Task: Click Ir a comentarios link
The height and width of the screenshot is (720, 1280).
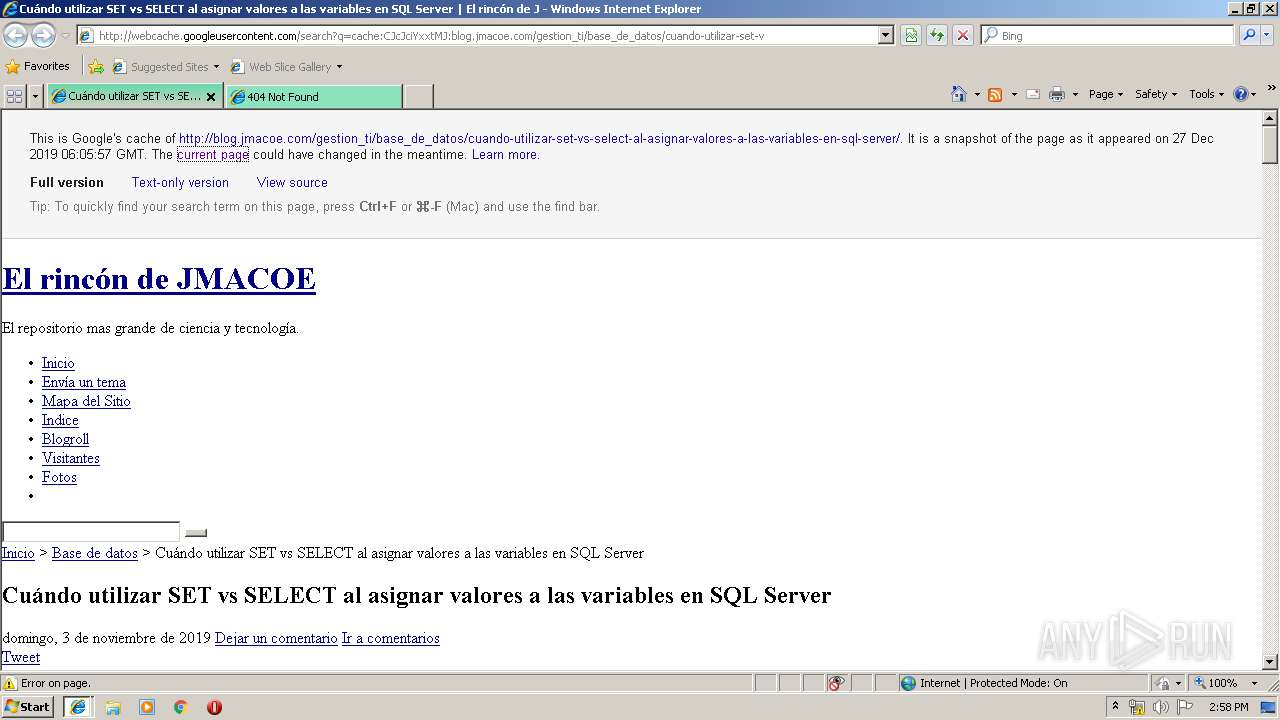Action: [391, 638]
